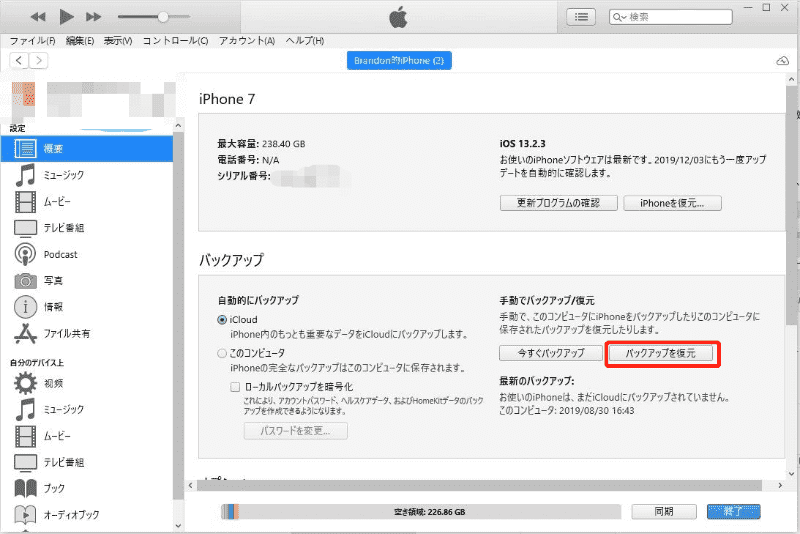Click sidebar scroll up arrow
The image size is (800, 534).
tap(178, 125)
